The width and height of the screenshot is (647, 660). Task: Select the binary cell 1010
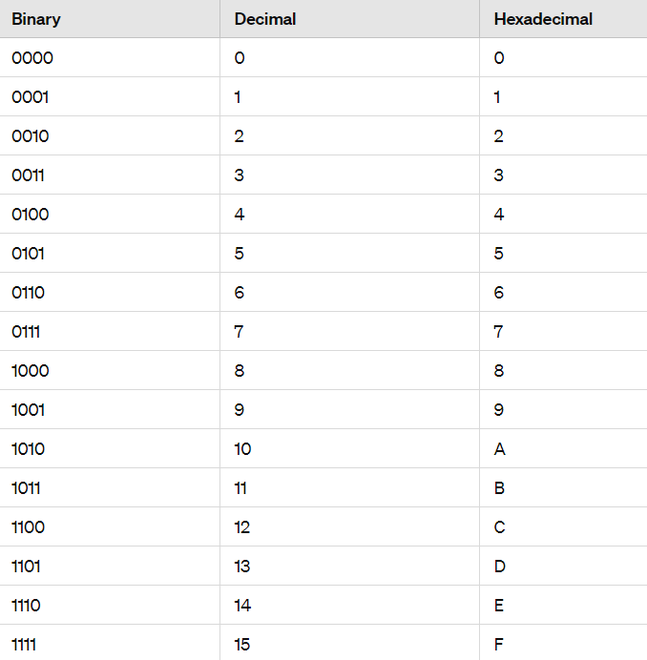29,449
